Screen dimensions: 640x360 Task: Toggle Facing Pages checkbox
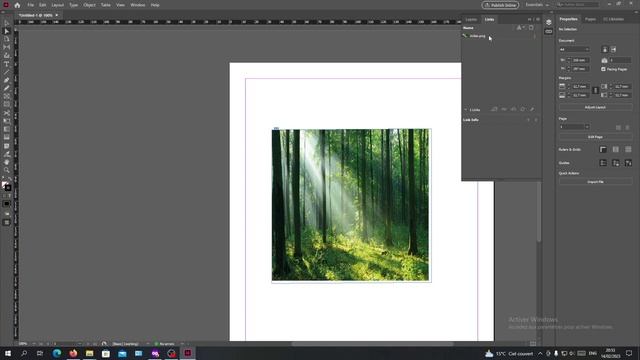tap(603, 69)
